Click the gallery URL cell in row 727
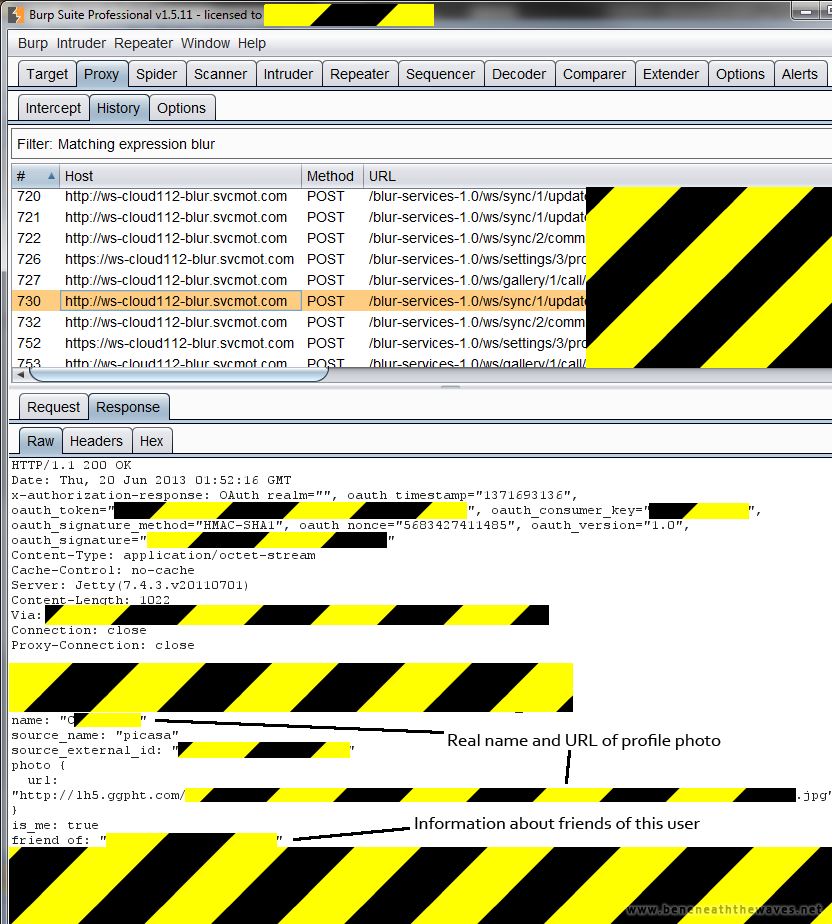The image size is (832, 924). tap(477, 280)
